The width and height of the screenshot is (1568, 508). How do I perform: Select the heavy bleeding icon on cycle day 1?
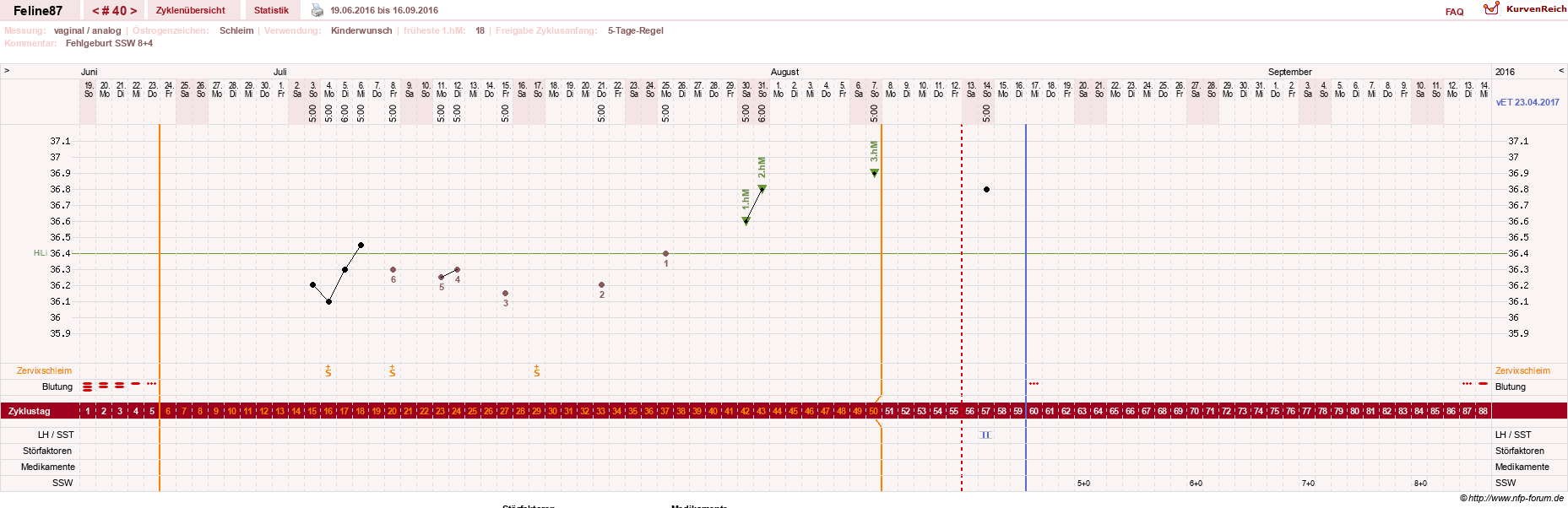[87, 386]
